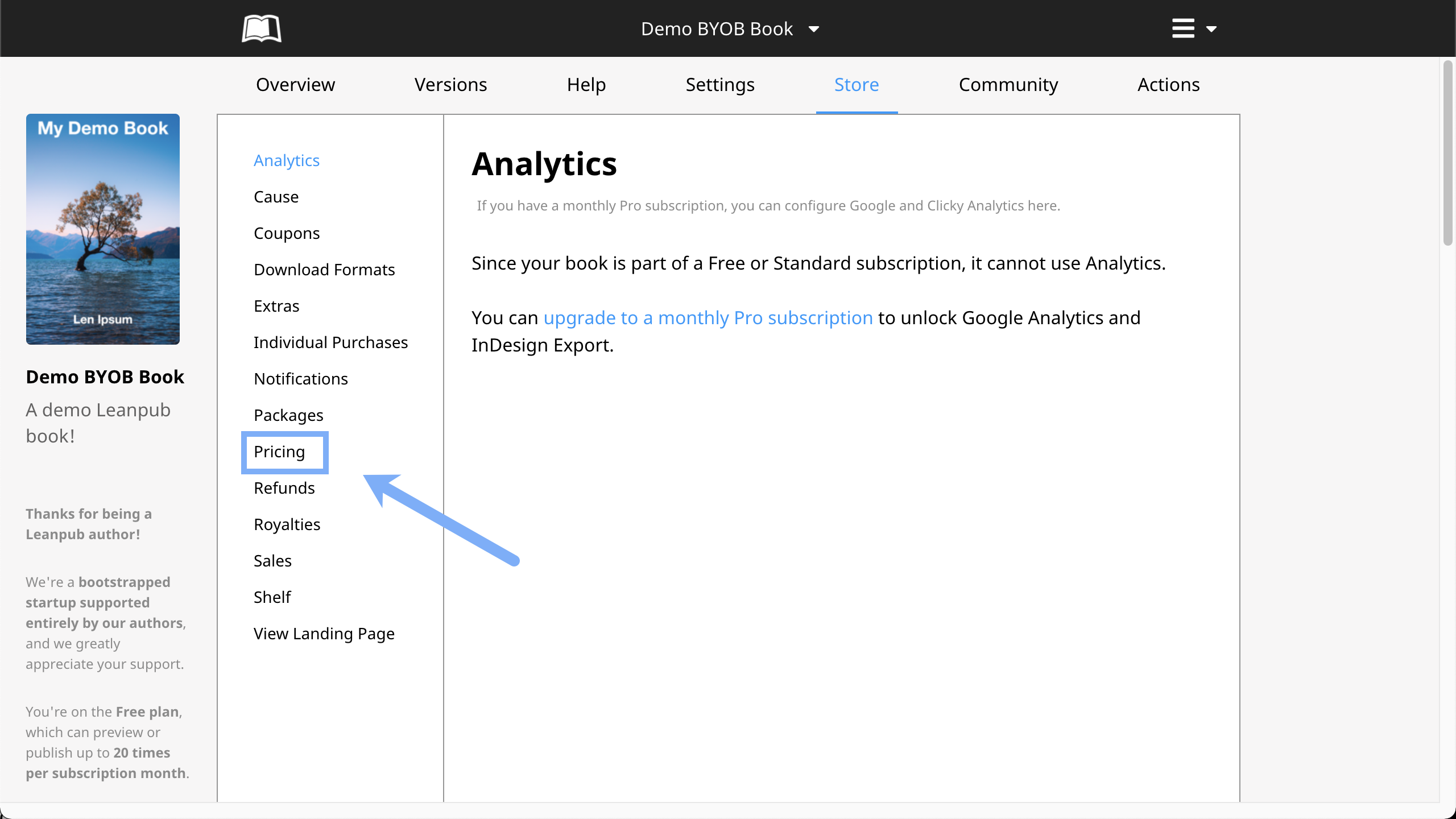Viewport: 1456px width, 819px height.
Task: Select Individual Purchases in sidebar
Action: point(330,342)
